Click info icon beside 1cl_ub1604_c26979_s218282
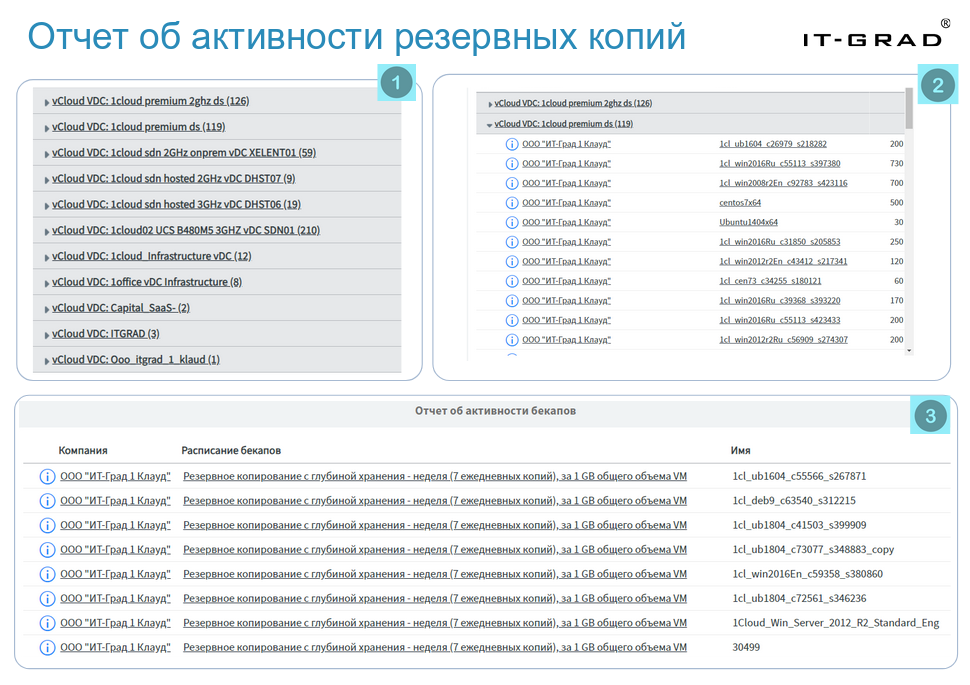This screenshot has width=970, height=685. [512, 144]
